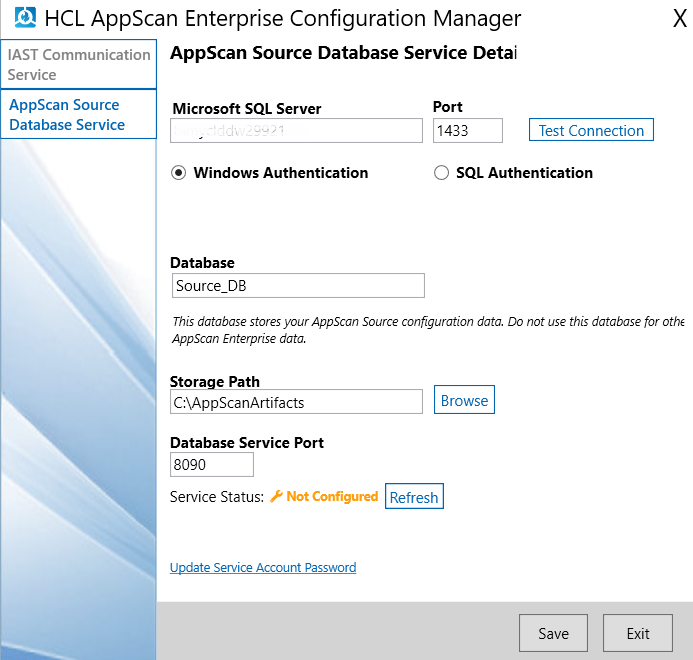Open the AppScan Source Database Service tab
This screenshot has height=660, width=693.
point(79,115)
